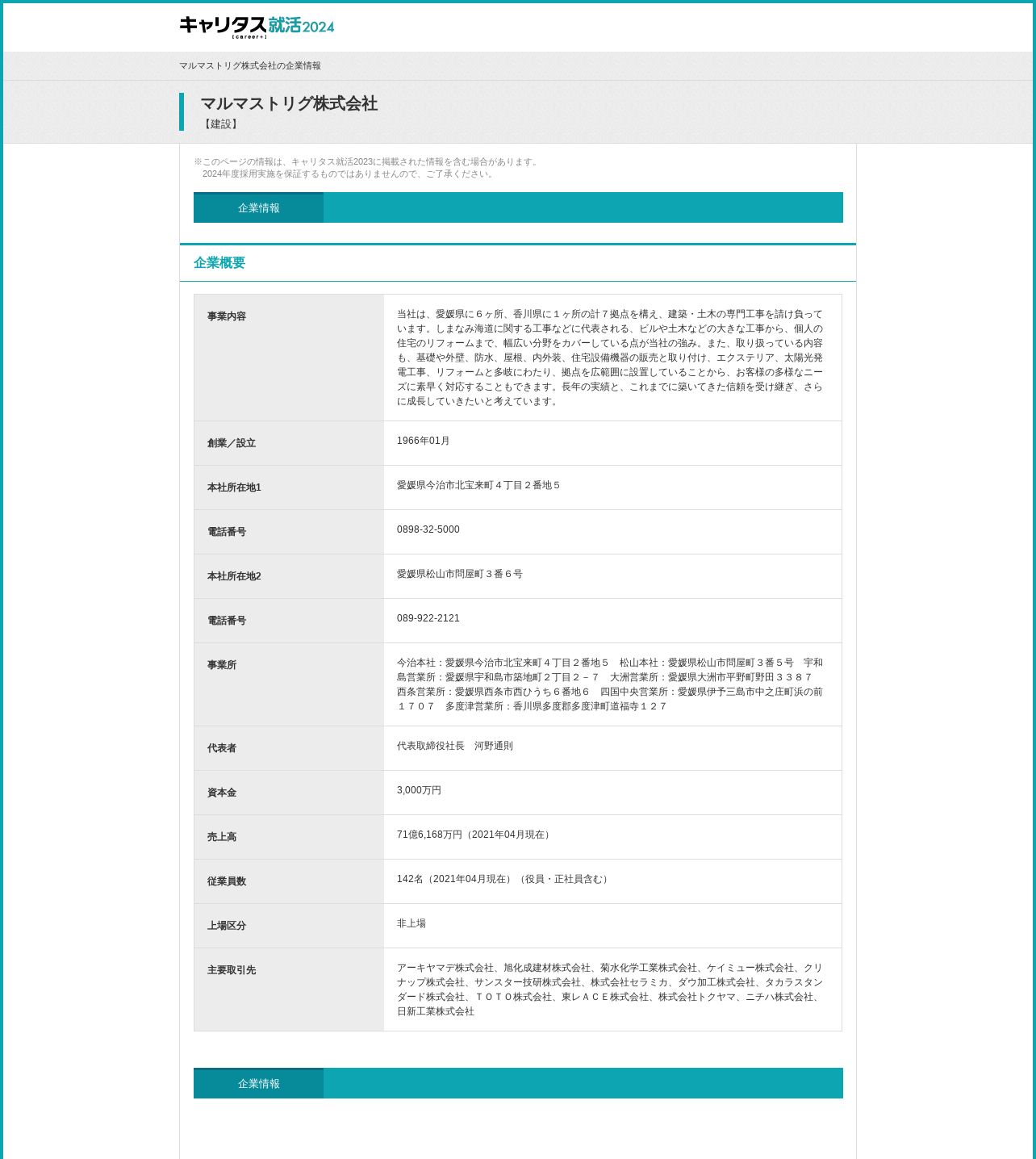Click the 事業内容 row label
Image resolution: width=1036 pixels, height=1159 pixels.
(x=227, y=316)
